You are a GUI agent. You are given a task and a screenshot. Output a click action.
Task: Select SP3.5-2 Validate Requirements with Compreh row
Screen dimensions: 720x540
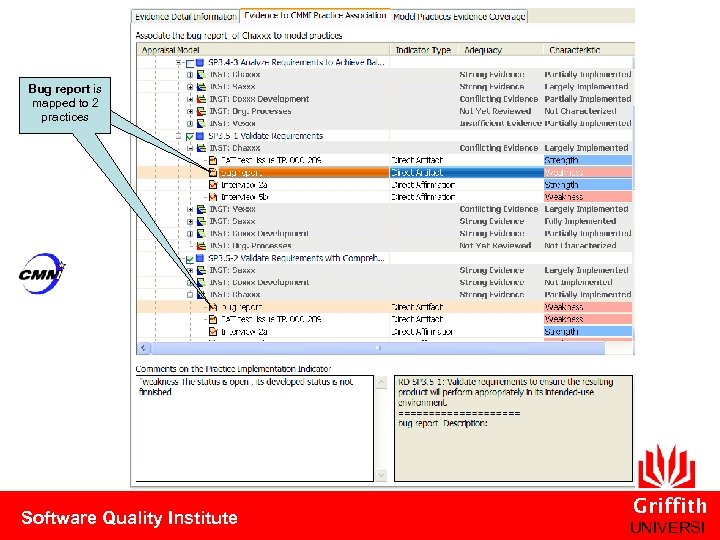pos(385,258)
